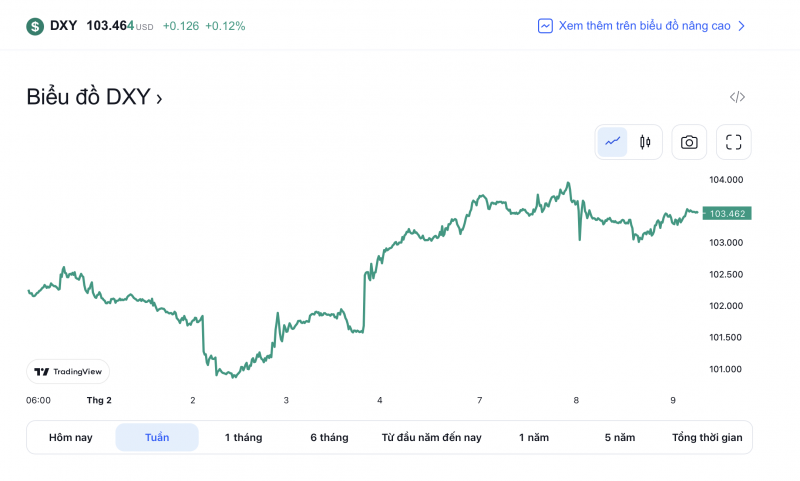The width and height of the screenshot is (800, 481).
Task: Click the DXY dollar symbol logo
Action: 35,26
